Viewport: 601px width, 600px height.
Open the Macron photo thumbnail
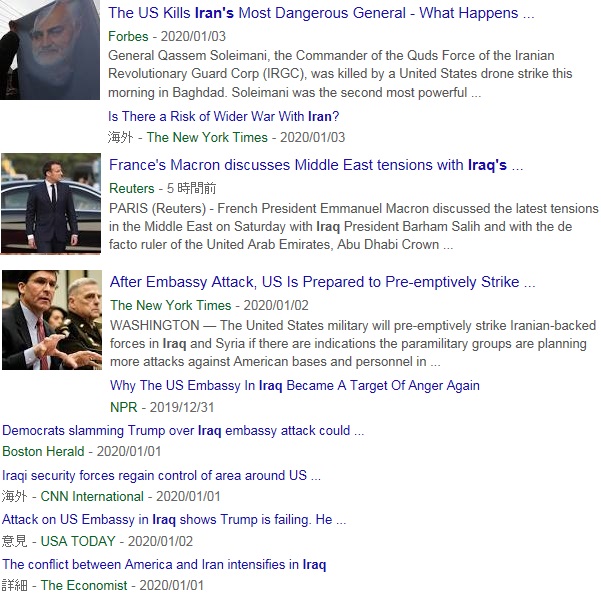coord(51,203)
